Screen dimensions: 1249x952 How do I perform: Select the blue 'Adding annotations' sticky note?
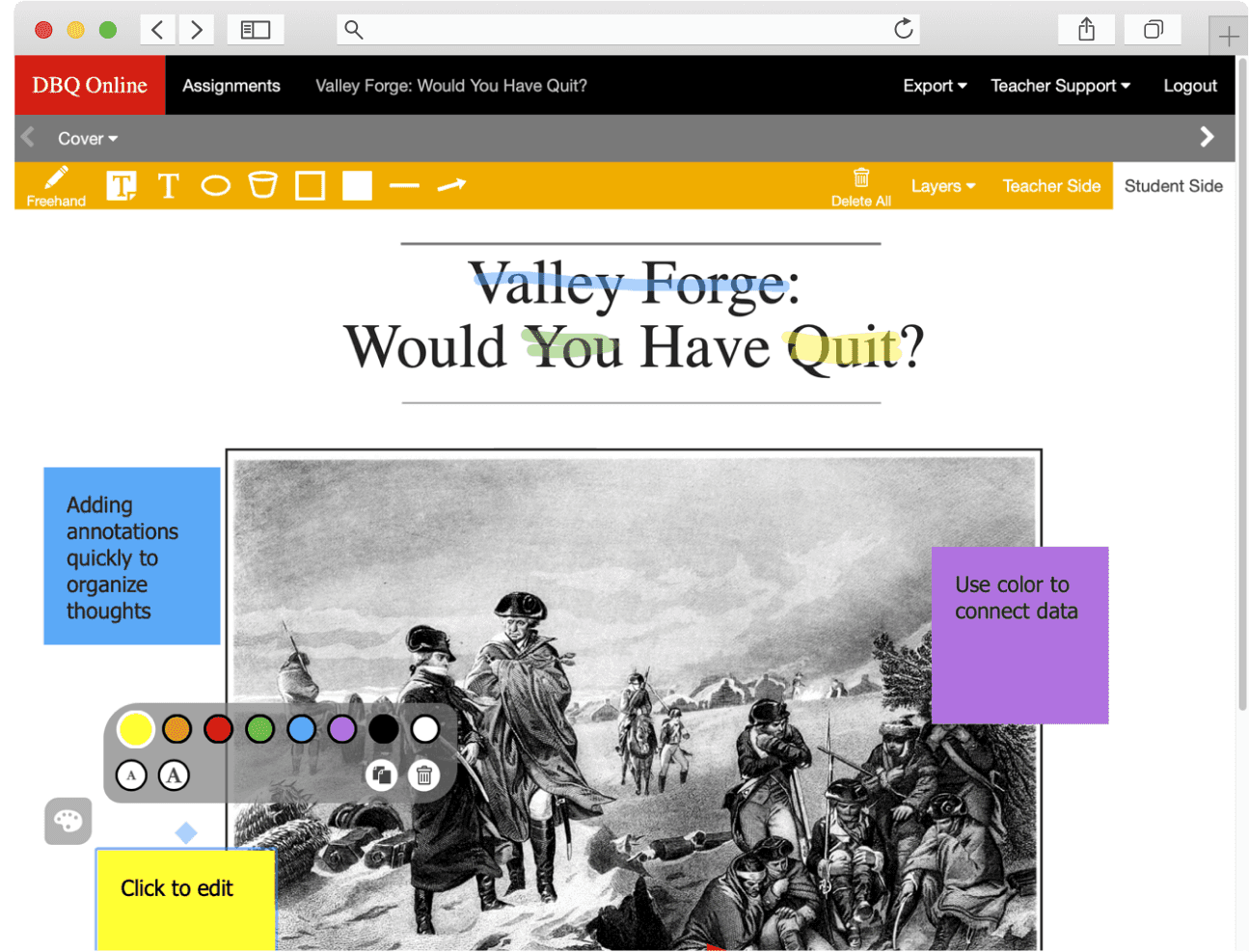132,556
